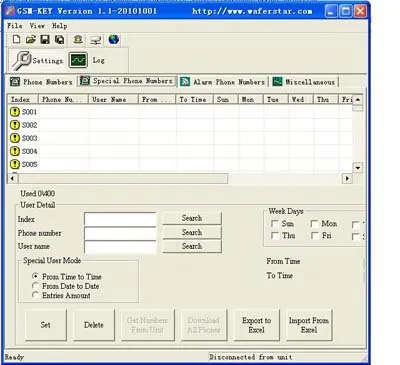Select the From Date to Date radio option

click(35, 286)
